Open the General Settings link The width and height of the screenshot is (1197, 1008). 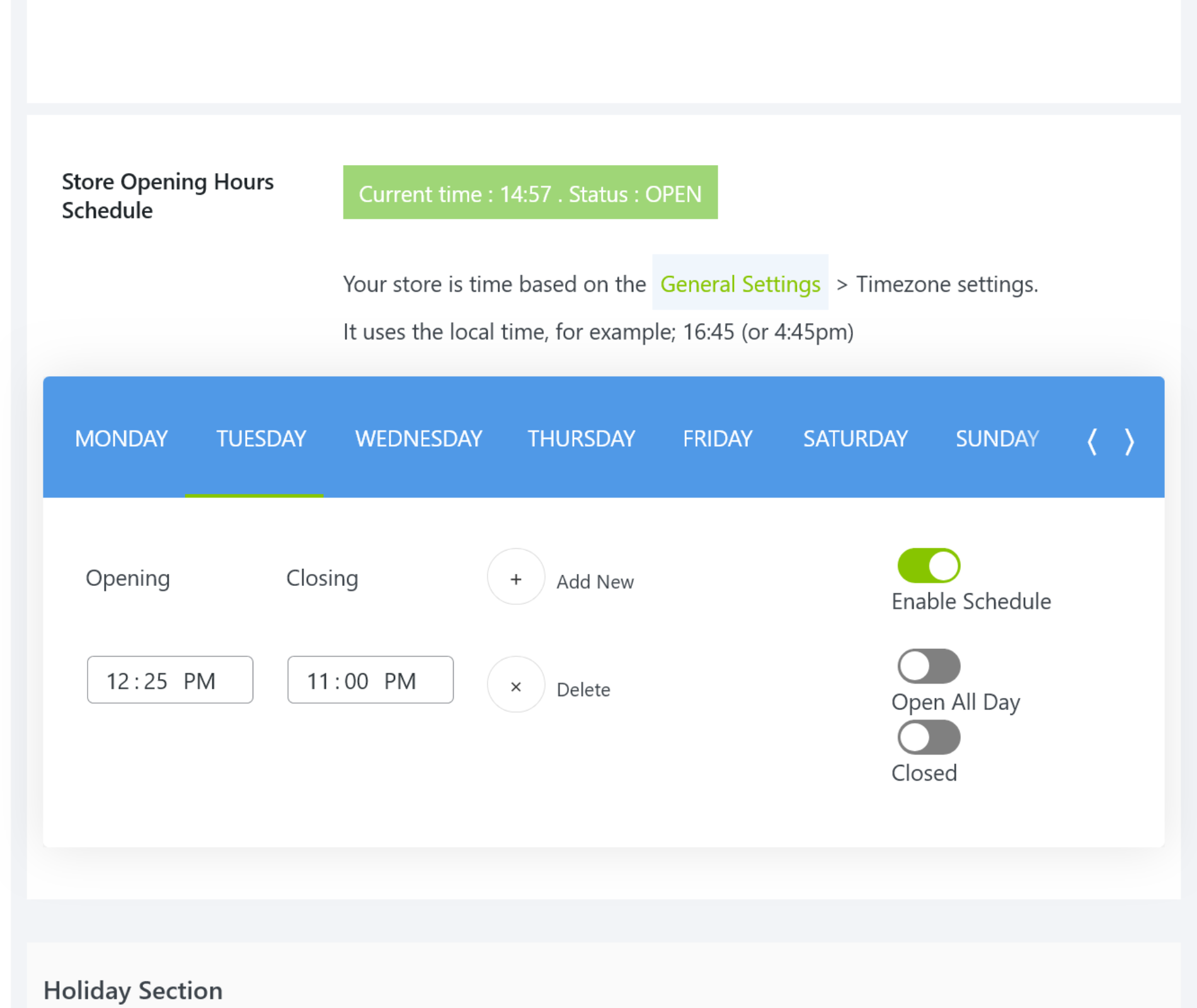coord(740,284)
